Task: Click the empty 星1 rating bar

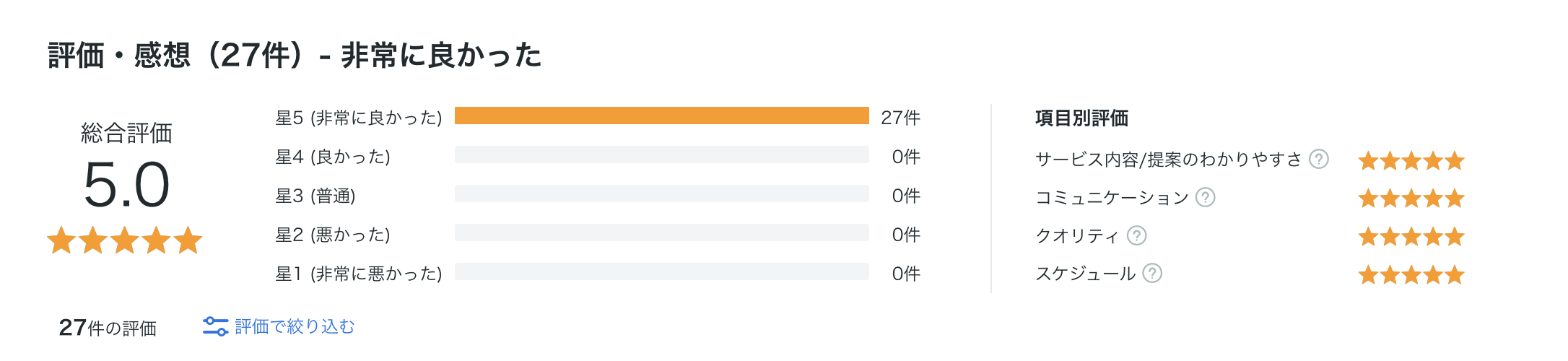Action: (662, 271)
